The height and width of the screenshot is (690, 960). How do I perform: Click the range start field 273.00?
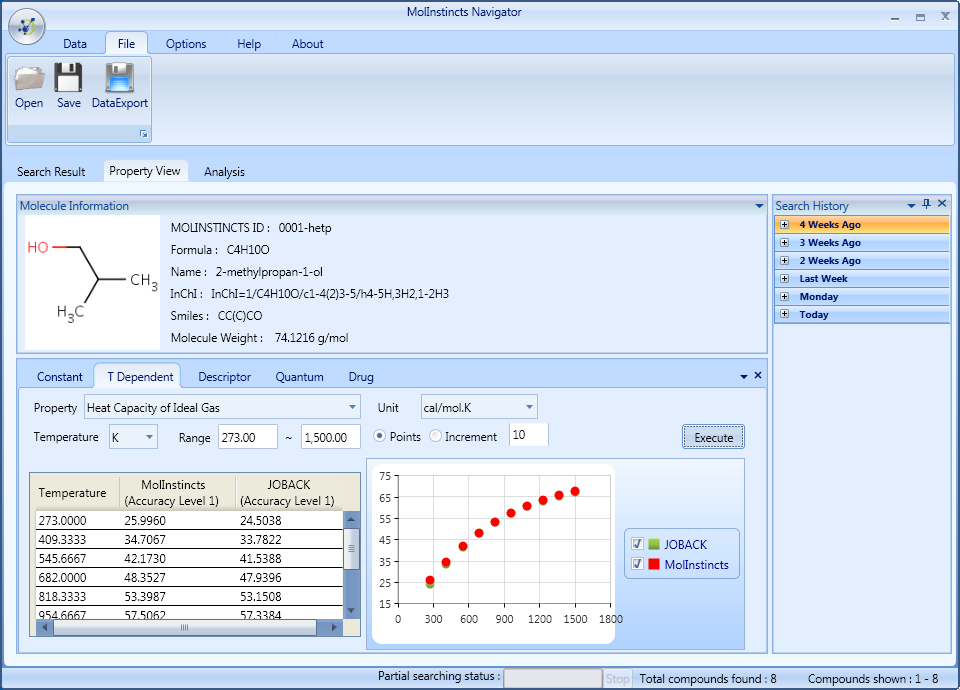pyautogui.click(x=248, y=437)
